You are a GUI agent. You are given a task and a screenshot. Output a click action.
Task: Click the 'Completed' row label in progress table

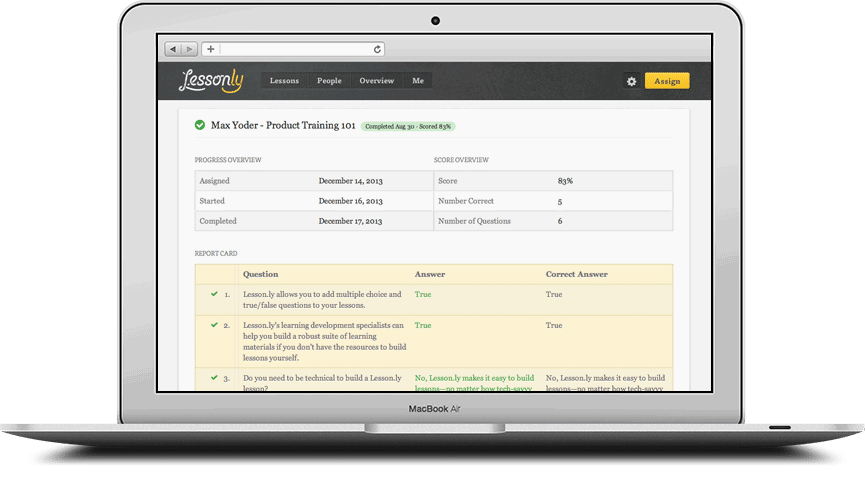point(218,221)
